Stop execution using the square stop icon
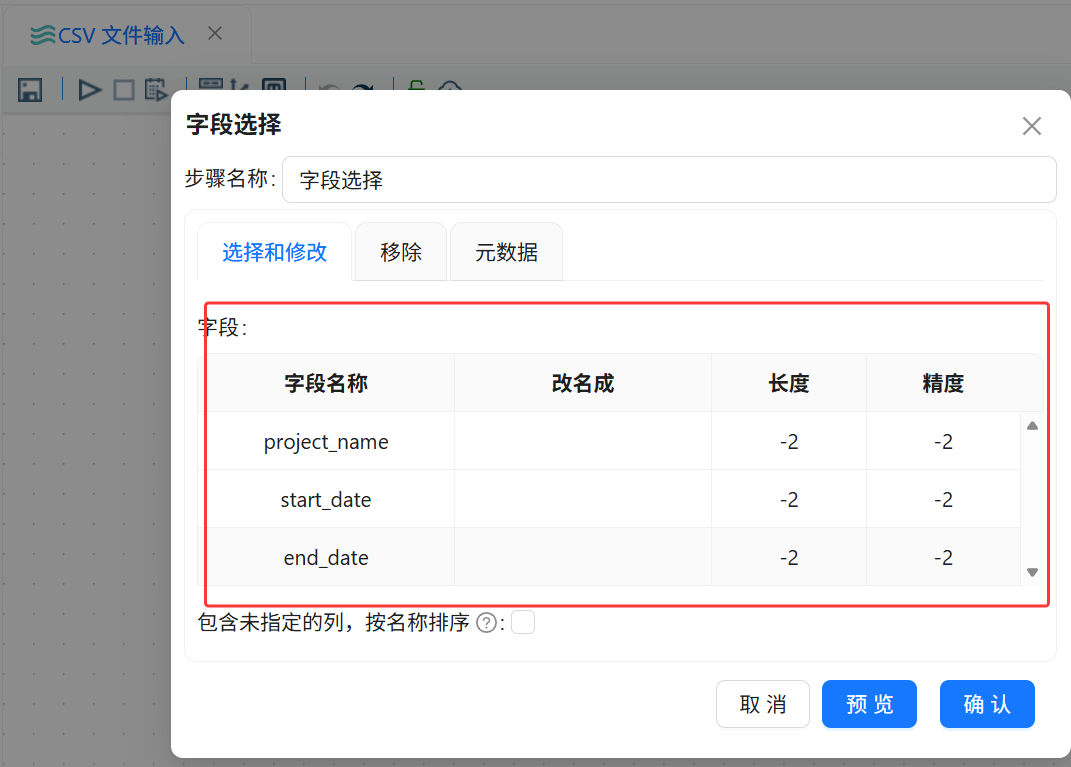Screen dimensions: 1071x767 (124, 90)
